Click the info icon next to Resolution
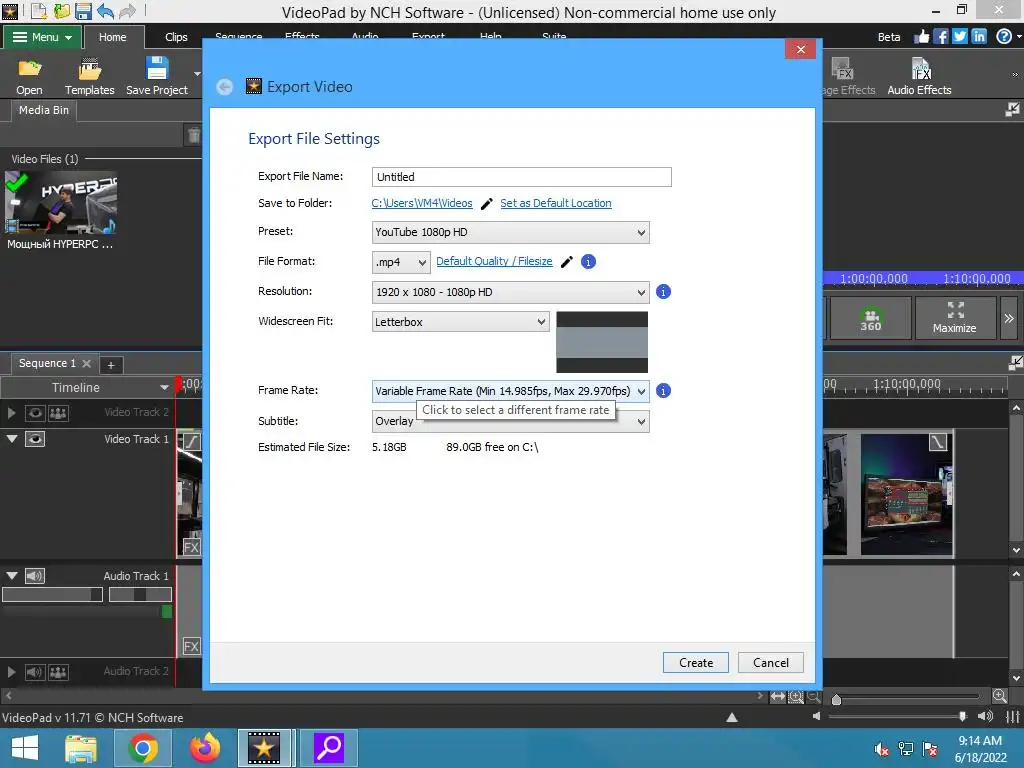The height and width of the screenshot is (768, 1024). point(663,292)
